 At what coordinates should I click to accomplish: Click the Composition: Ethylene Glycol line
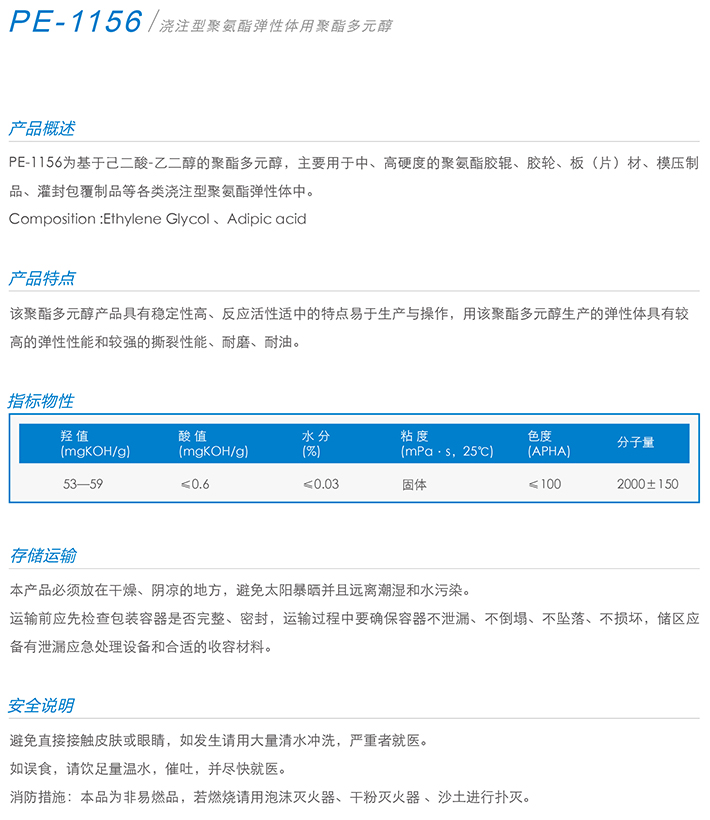(x=157, y=218)
